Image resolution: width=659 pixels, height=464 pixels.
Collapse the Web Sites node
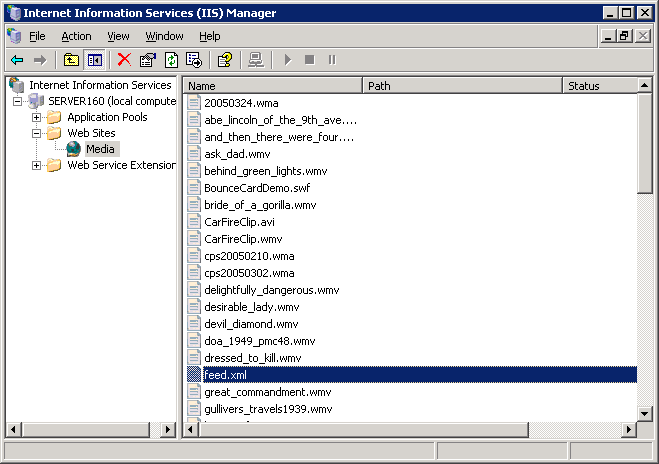pos(37,133)
